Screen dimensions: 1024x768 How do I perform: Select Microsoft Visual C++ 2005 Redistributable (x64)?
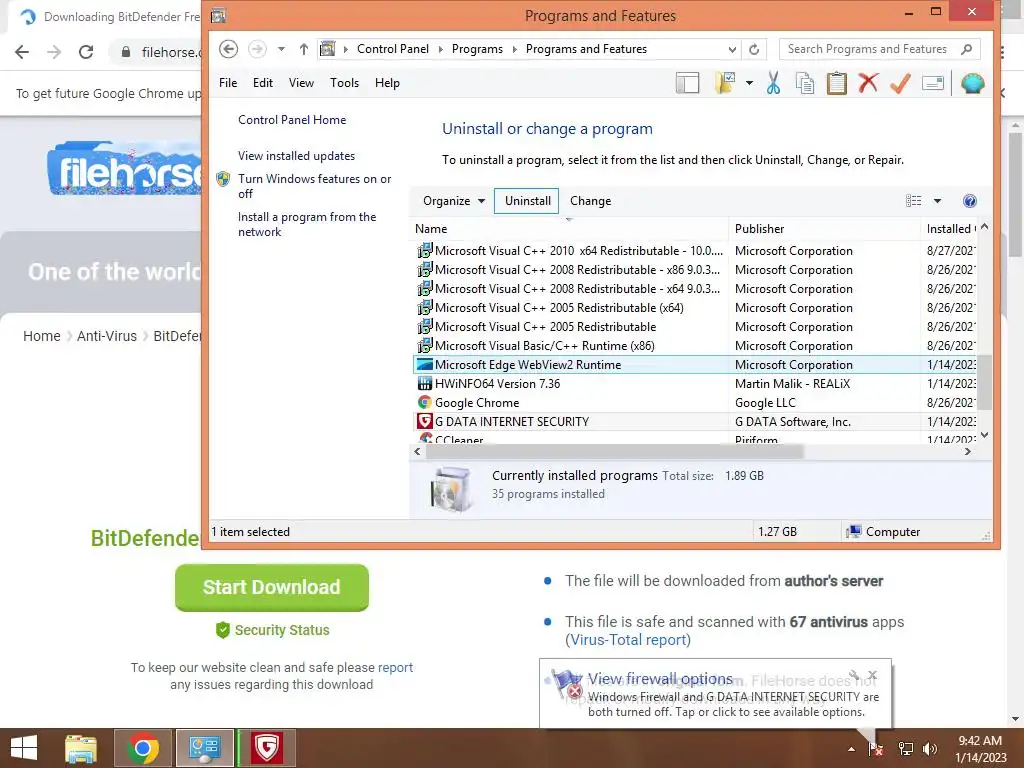695,308
